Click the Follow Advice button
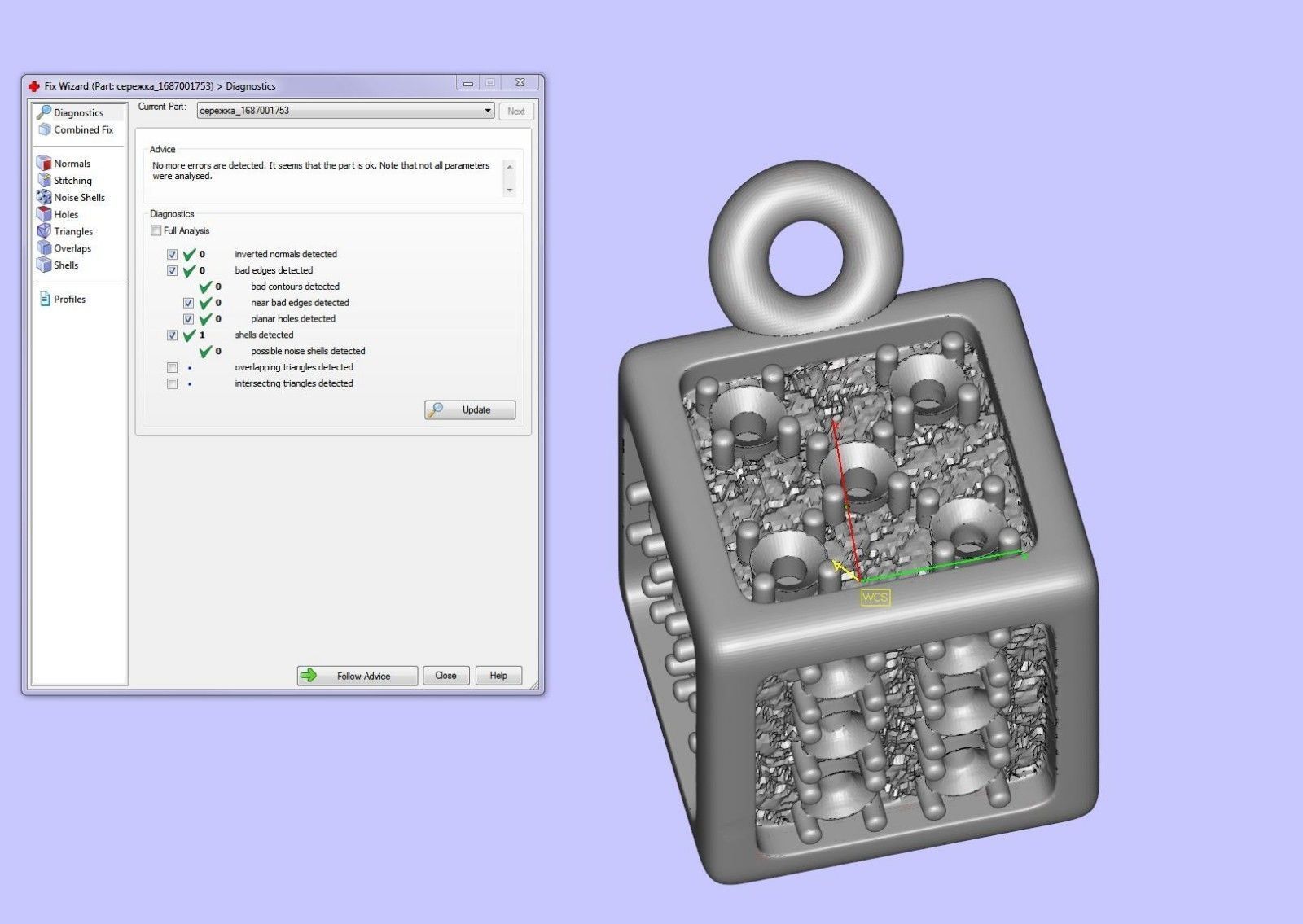Viewport: 1303px width, 924px height. 357,676
